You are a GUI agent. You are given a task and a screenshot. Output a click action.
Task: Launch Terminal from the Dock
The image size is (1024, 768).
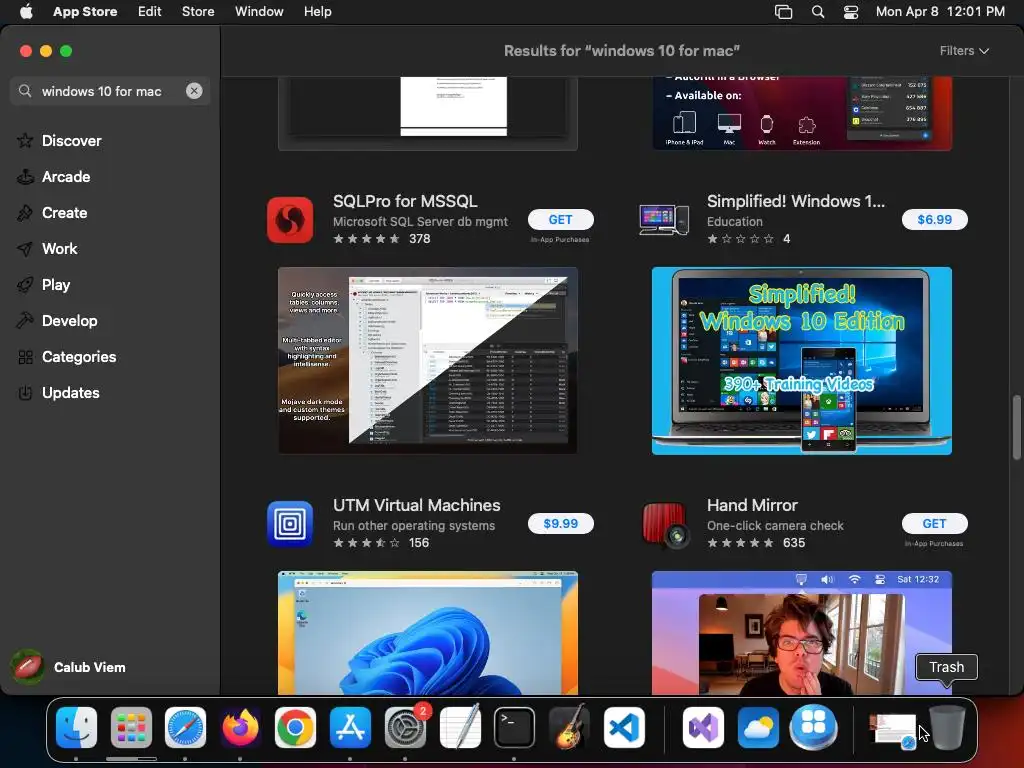[x=515, y=727]
